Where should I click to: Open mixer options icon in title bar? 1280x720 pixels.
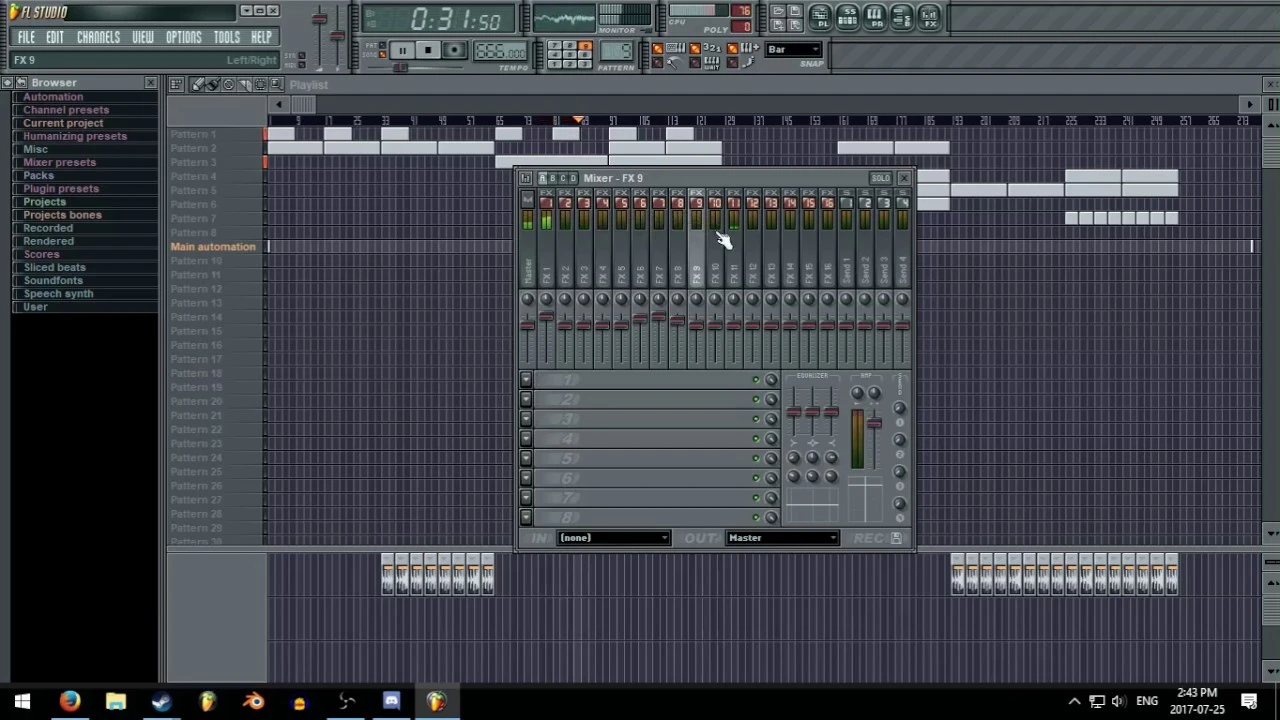pyautogui.click(x=525, y=178)
